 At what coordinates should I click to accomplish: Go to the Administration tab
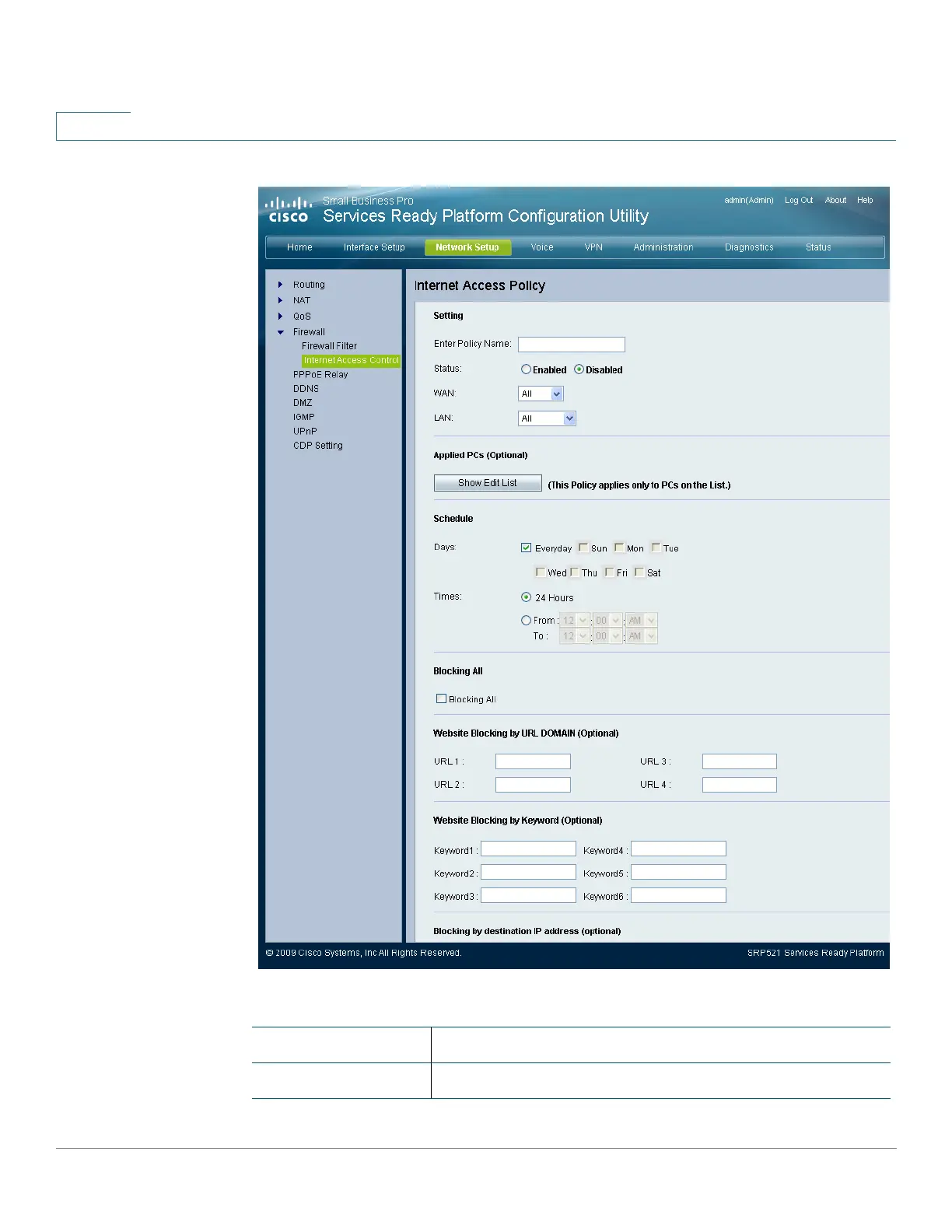click(663, 247)
